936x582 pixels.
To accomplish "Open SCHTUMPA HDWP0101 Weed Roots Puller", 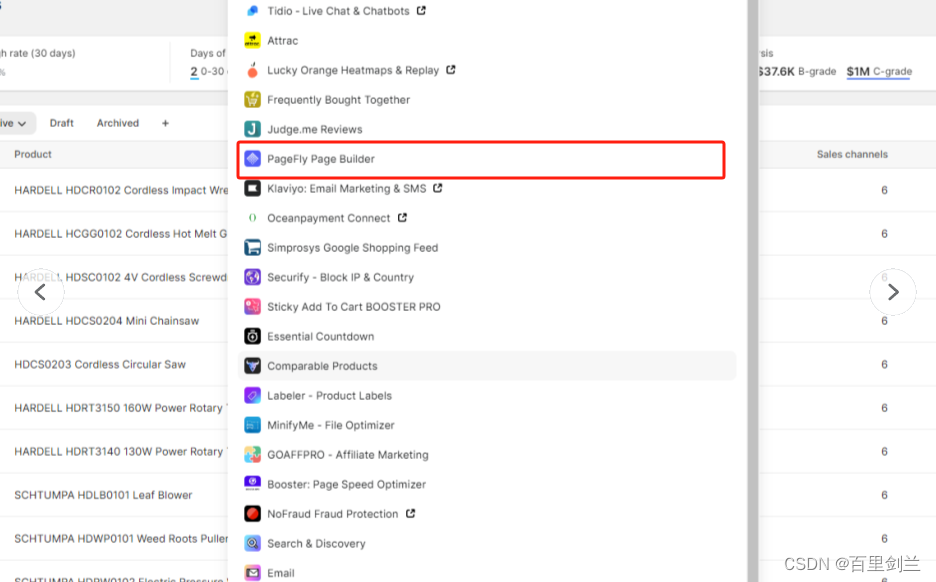I will [x=121, y=539].
